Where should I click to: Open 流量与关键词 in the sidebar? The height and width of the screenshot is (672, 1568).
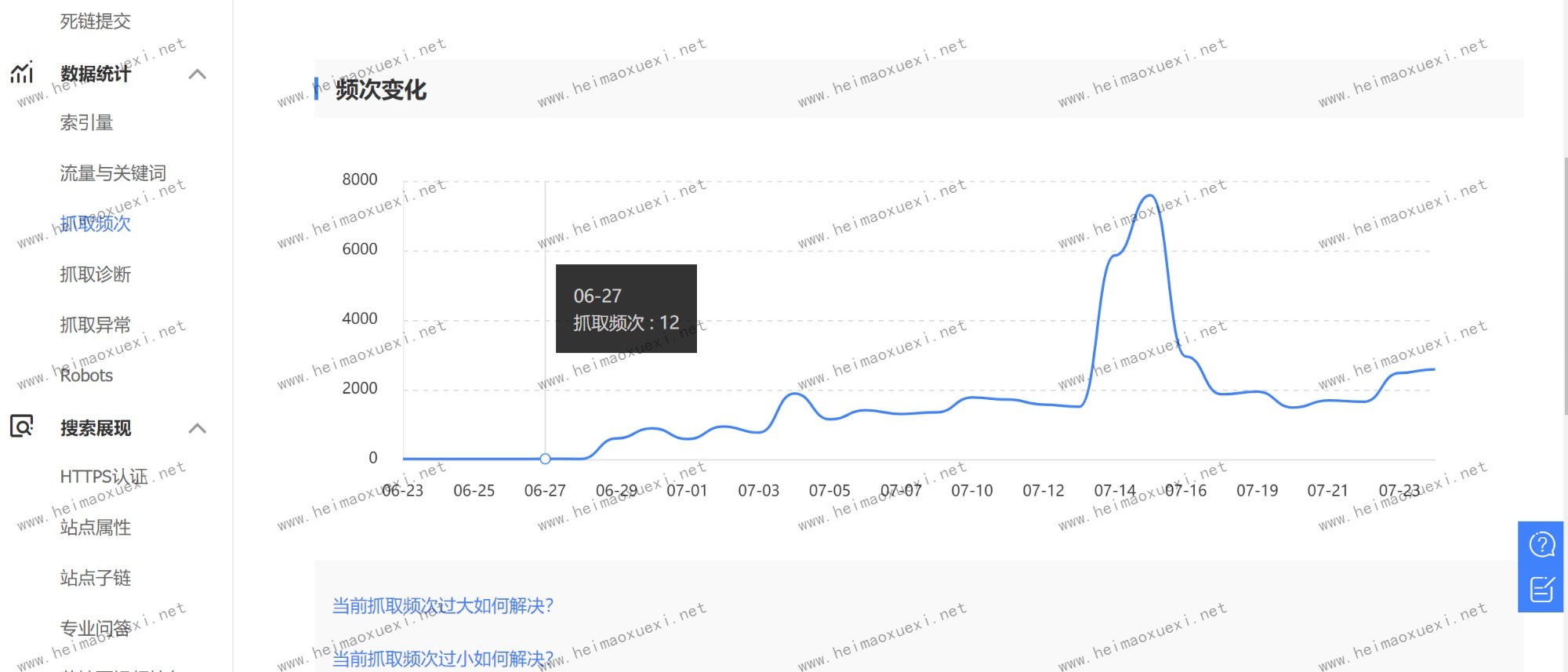pos(113,173)
